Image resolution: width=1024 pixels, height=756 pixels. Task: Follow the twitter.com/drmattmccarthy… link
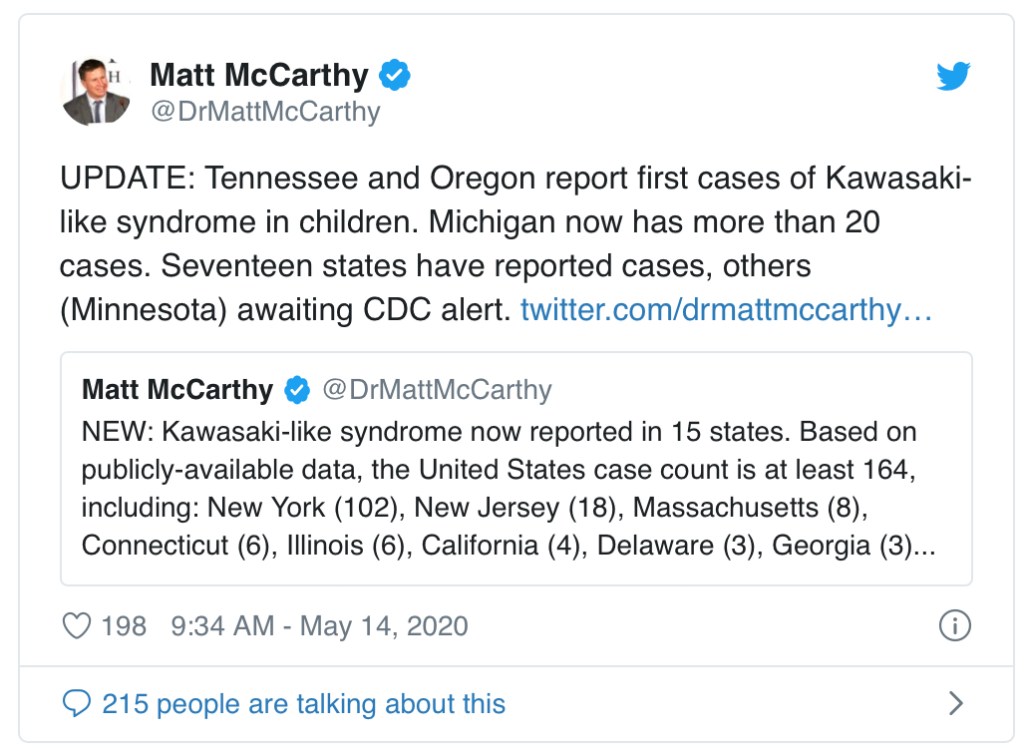tap(726, 310)
